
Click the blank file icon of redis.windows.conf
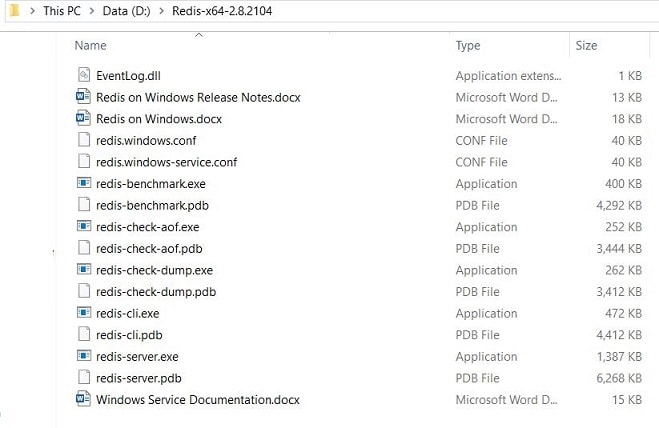tap(84, 140)
